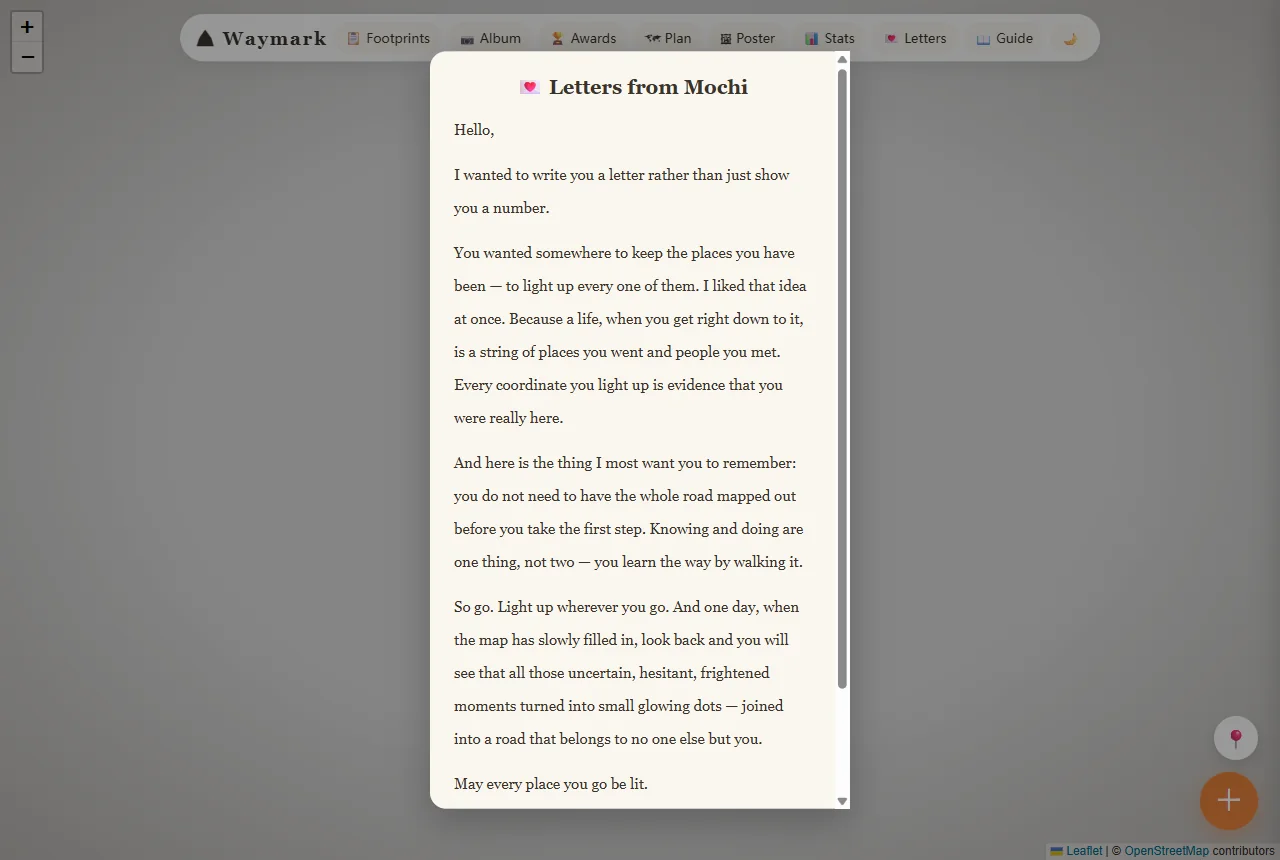Click the 'Hello,' greeting line
Viewport: 1280px width, 860px height.
(x=474, y=130)
